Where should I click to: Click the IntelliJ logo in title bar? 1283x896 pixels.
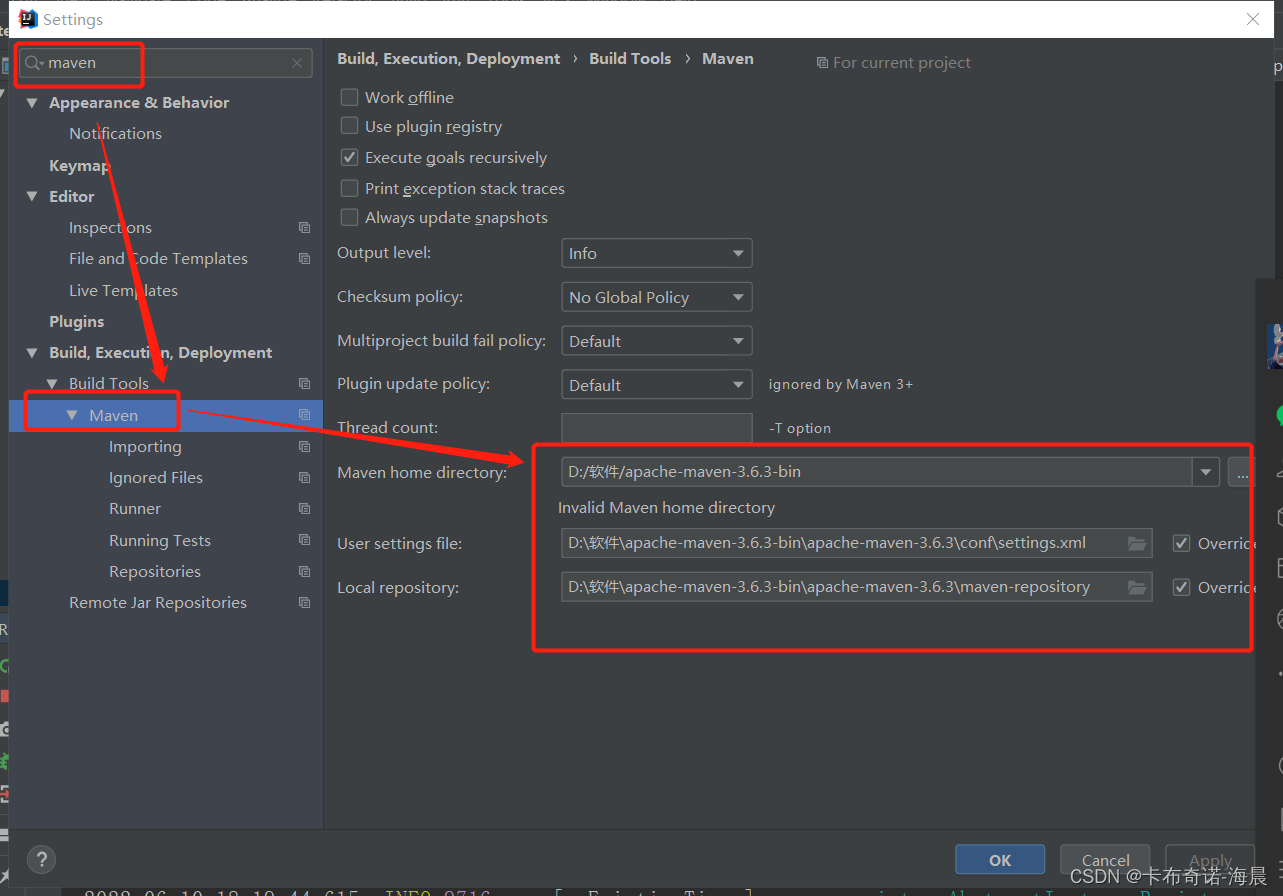pyautogui.click(x=28, y=19)
